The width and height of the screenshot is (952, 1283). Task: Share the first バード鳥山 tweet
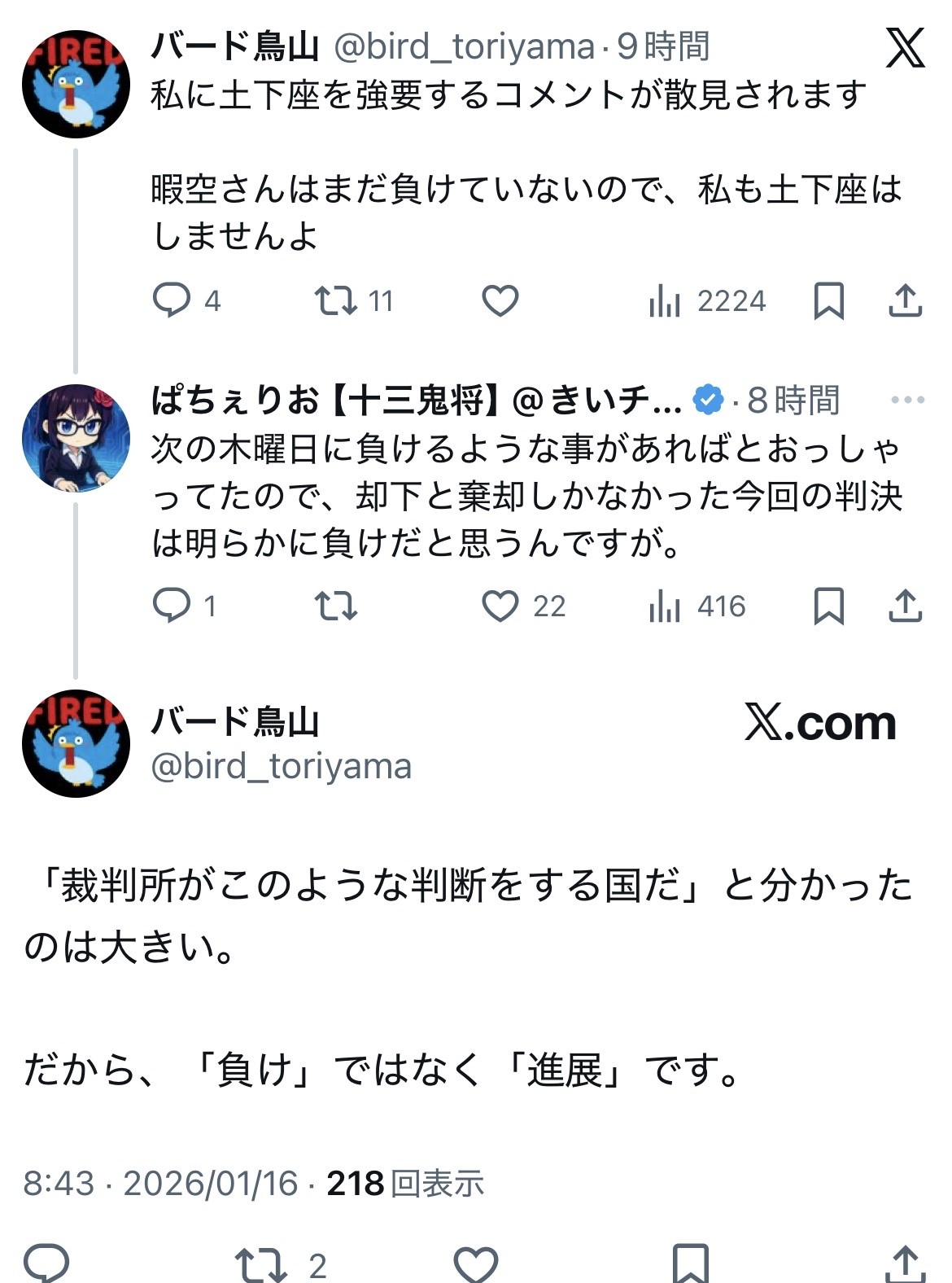point(905,300)
